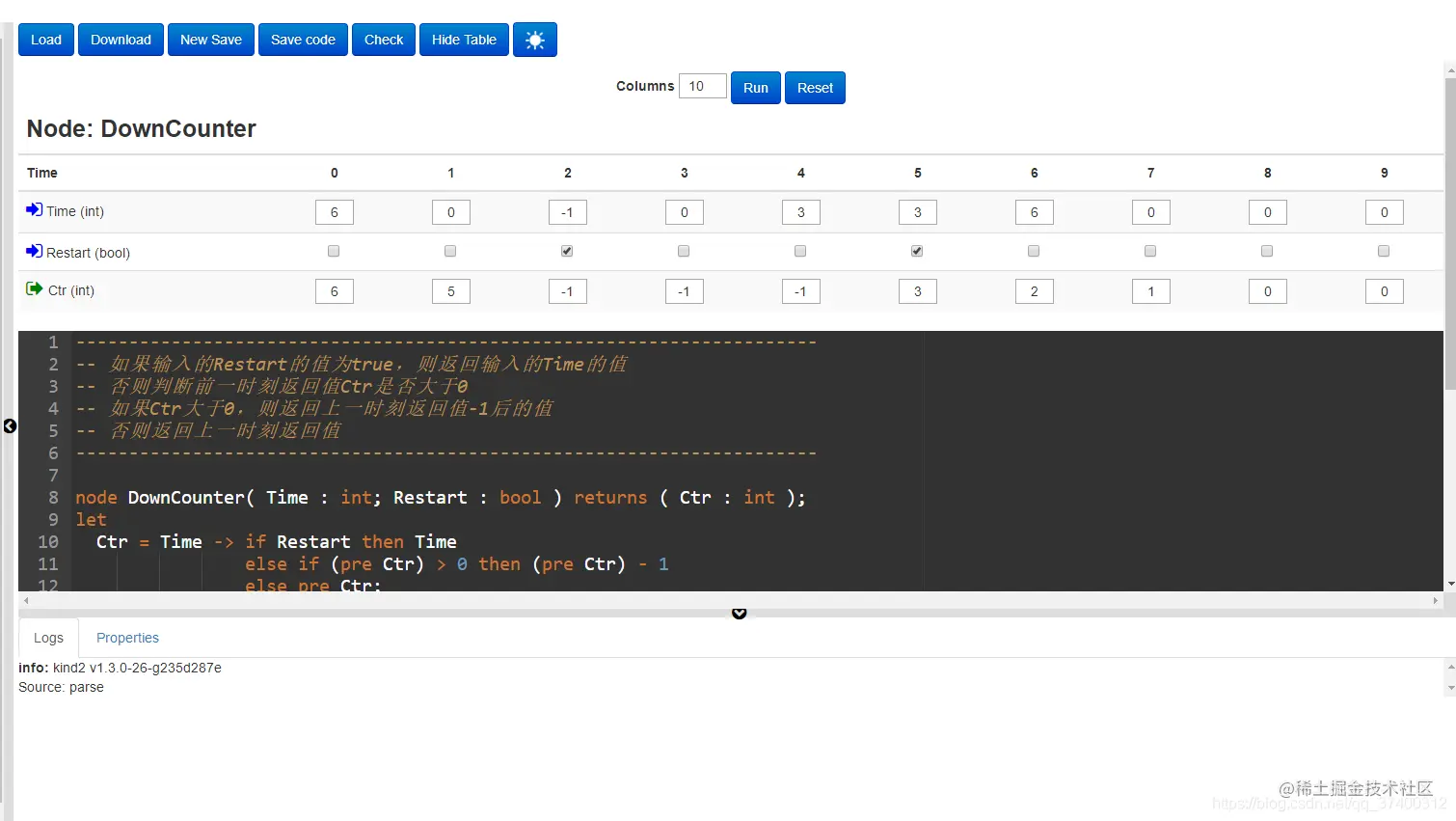Select Ctr output value at column 1

pyautogui.click(x=451, y=291)
